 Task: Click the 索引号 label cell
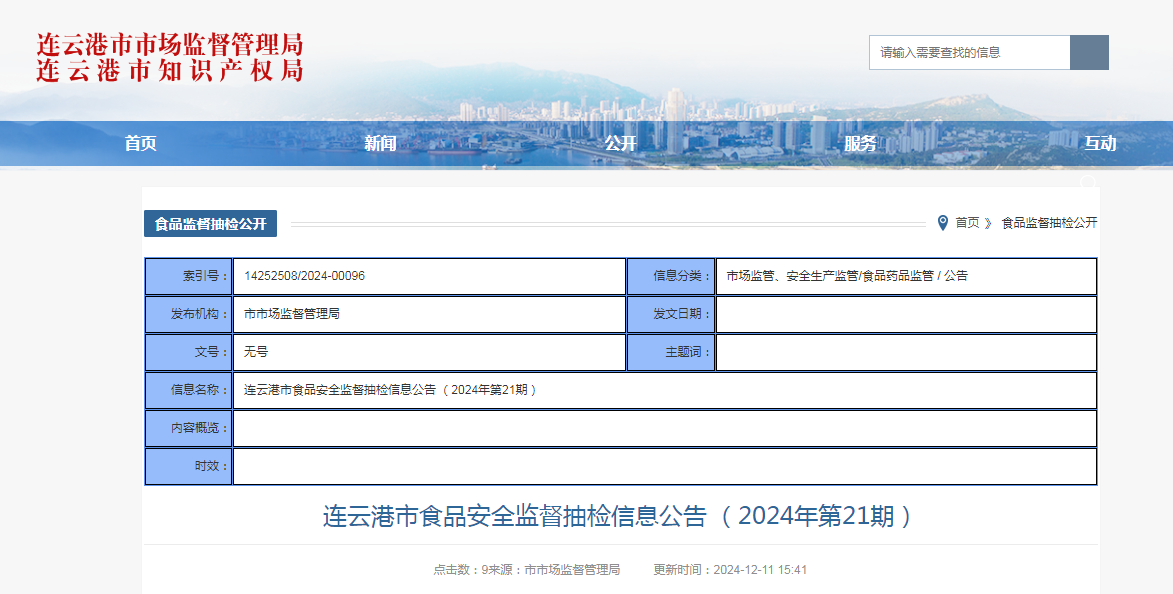click(x=189, y=276)
